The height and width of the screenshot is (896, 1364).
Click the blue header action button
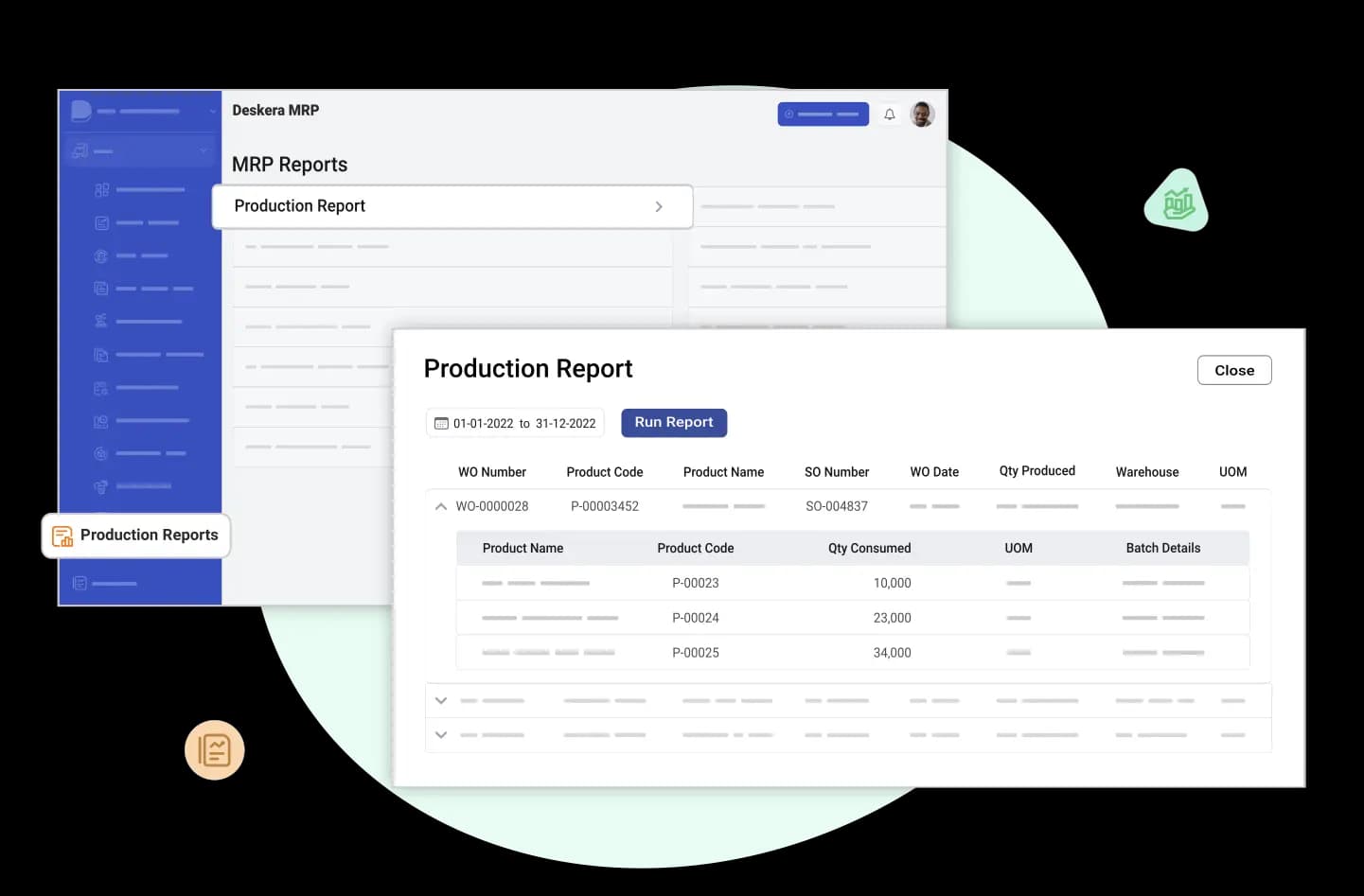[x=823, y=114]
